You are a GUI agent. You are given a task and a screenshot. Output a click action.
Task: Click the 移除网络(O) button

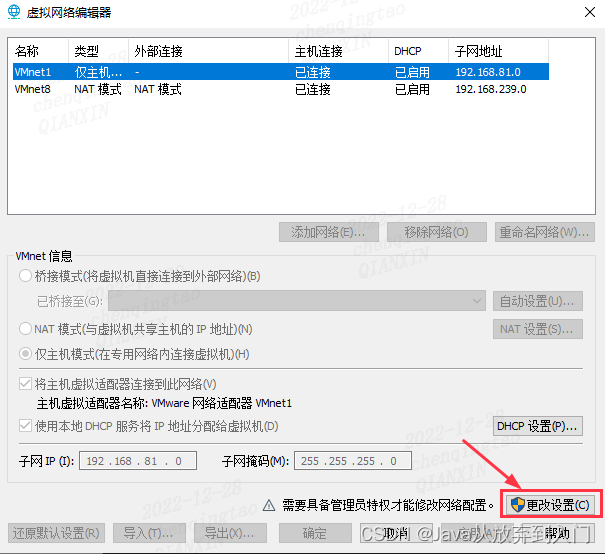pyautogui.click(x=436, y=232)
